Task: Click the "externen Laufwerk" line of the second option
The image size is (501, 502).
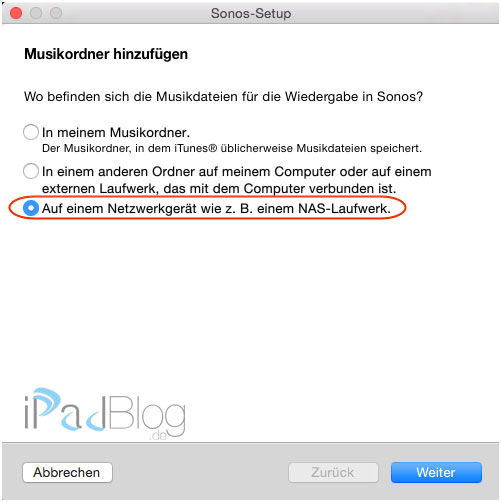Action: point(219,189)
